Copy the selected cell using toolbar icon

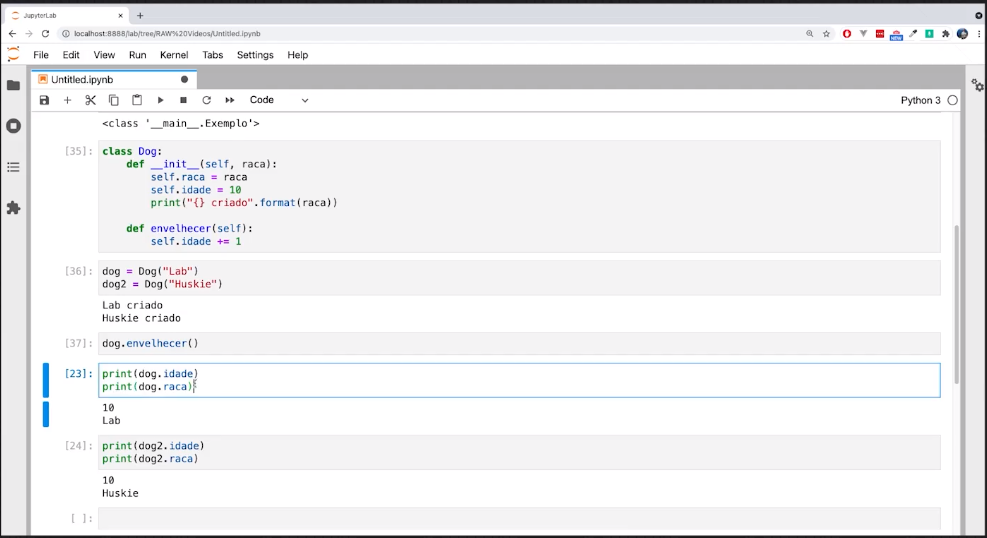pyautogui.click(x=113, y=100)
